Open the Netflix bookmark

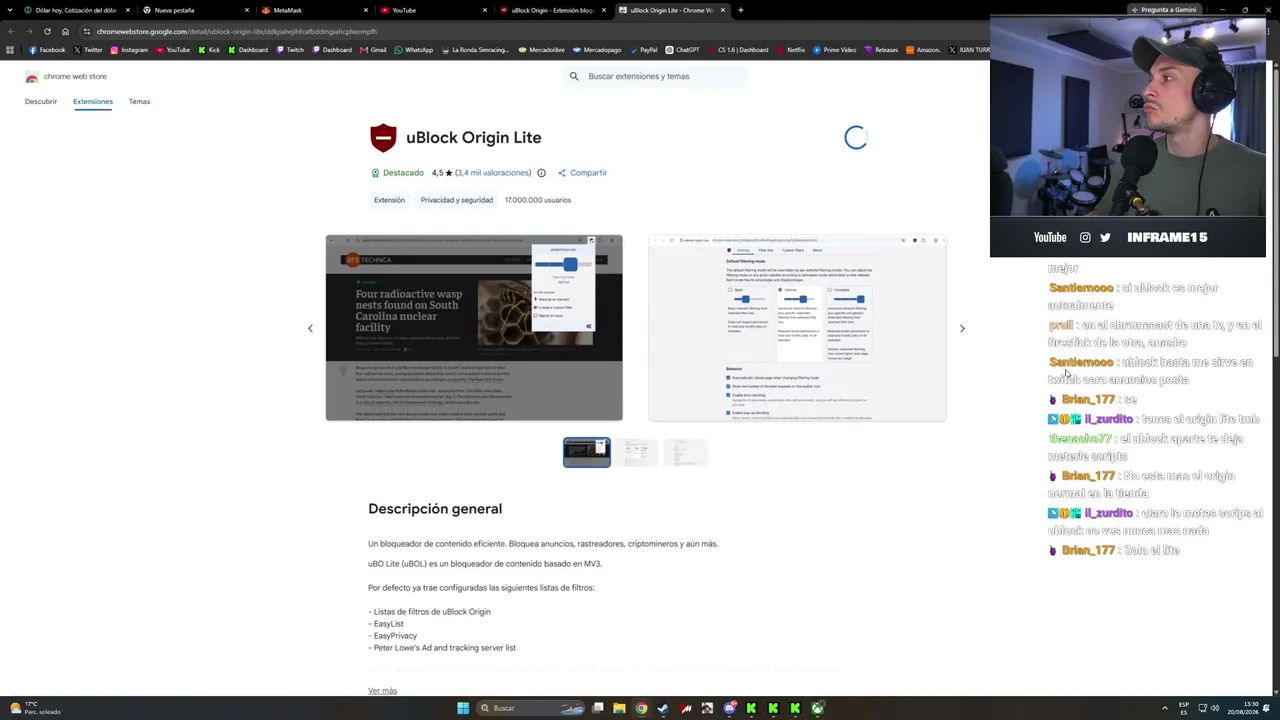(790, 50)
